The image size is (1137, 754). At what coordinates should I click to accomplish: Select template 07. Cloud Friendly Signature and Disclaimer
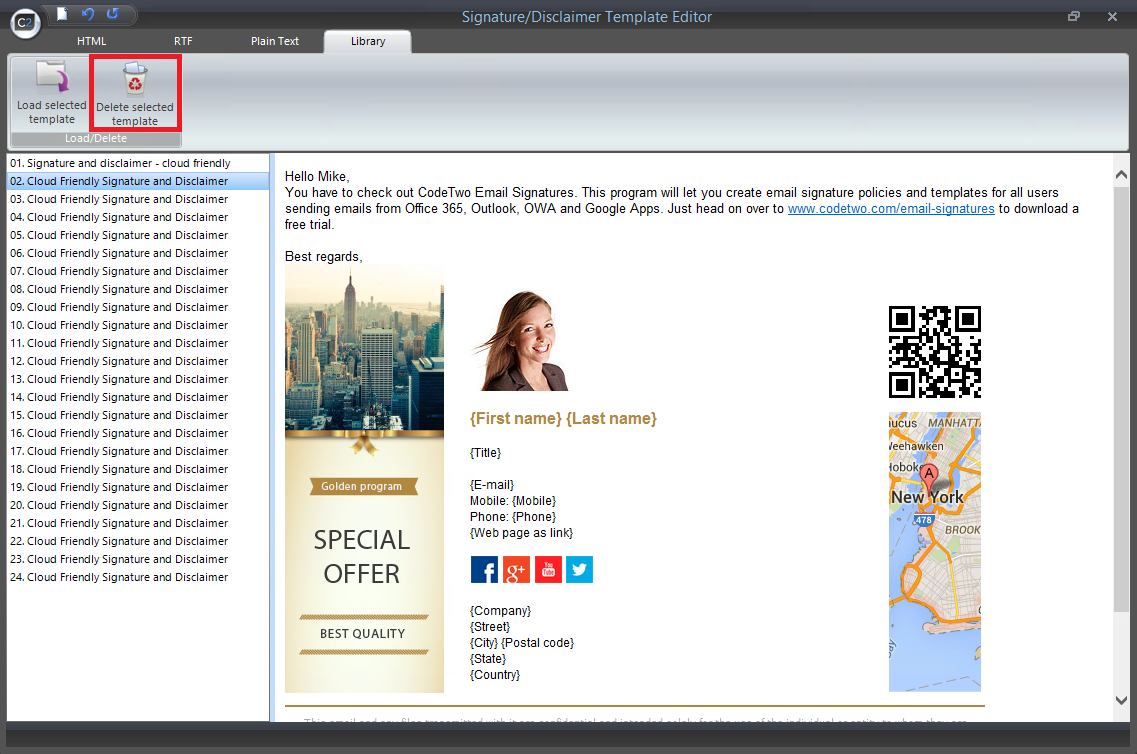click(138, 271)
